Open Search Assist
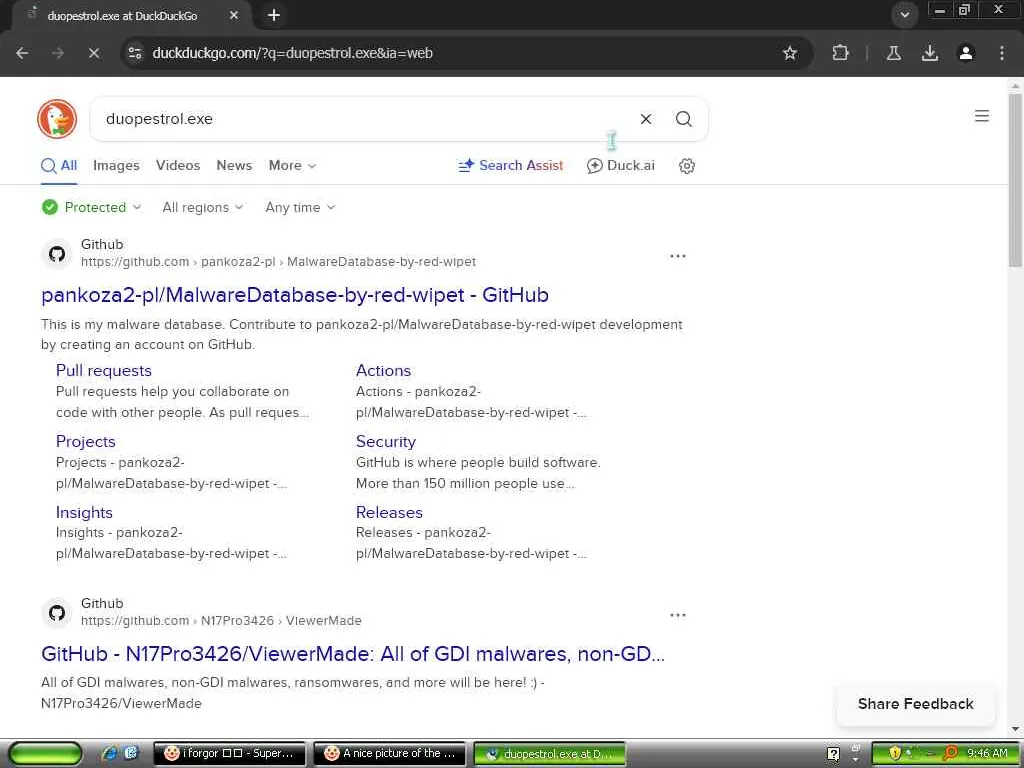The image size is (1024, 768). point(511,165)
